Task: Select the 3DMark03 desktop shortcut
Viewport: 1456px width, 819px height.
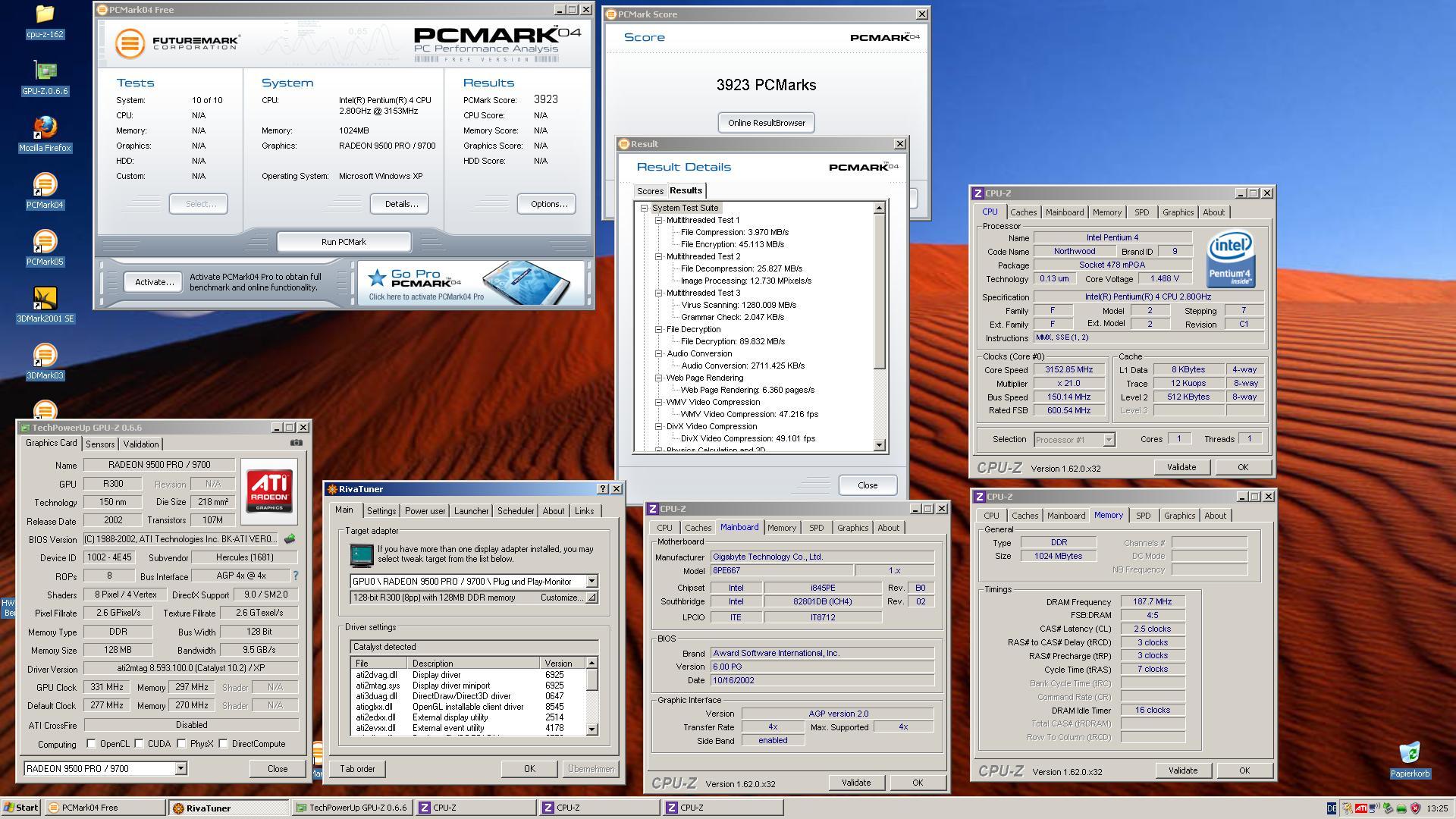Action: (x=45, y=362)
